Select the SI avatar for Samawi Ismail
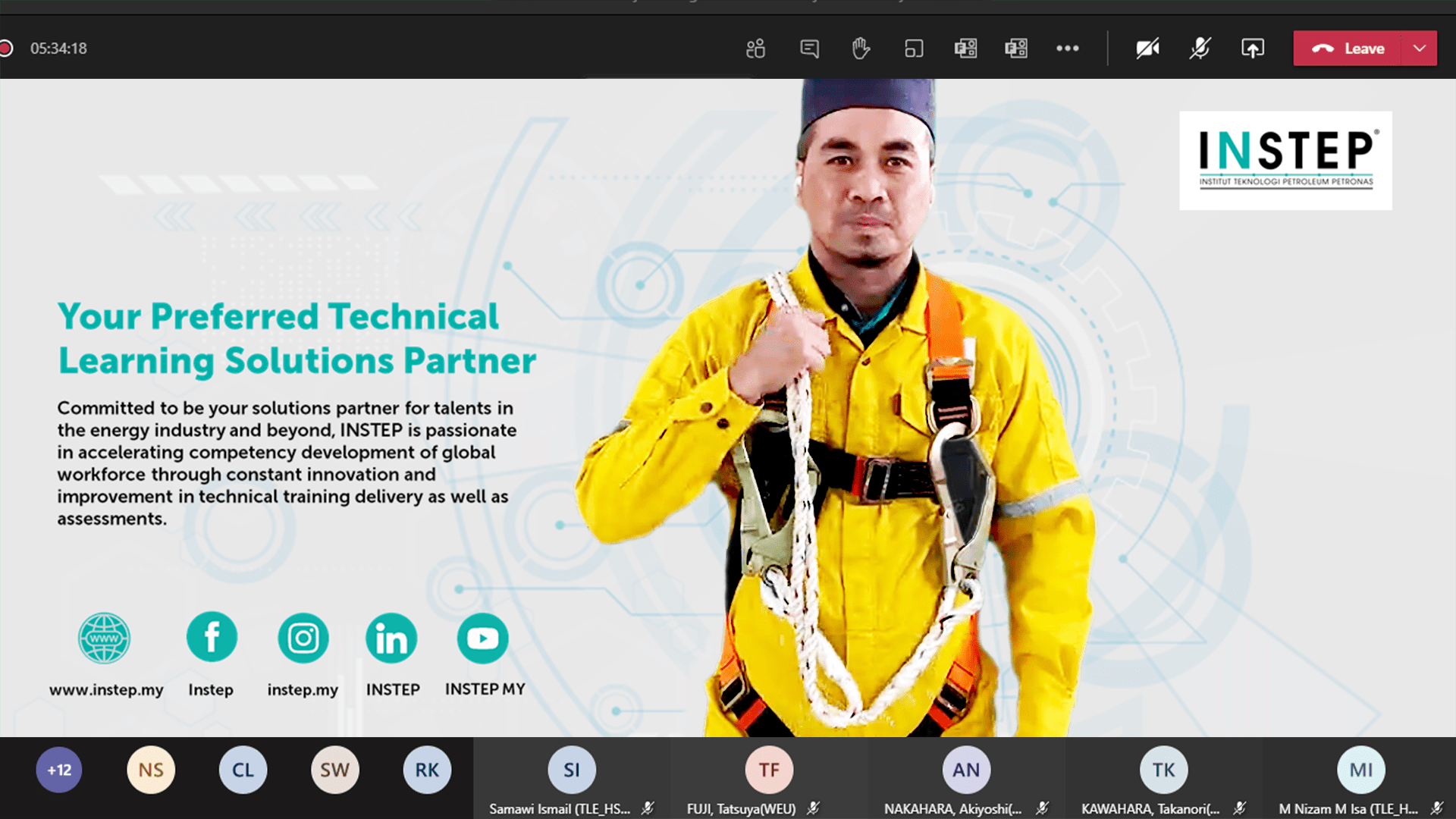Screen dimensions: 1456x819 572,770
